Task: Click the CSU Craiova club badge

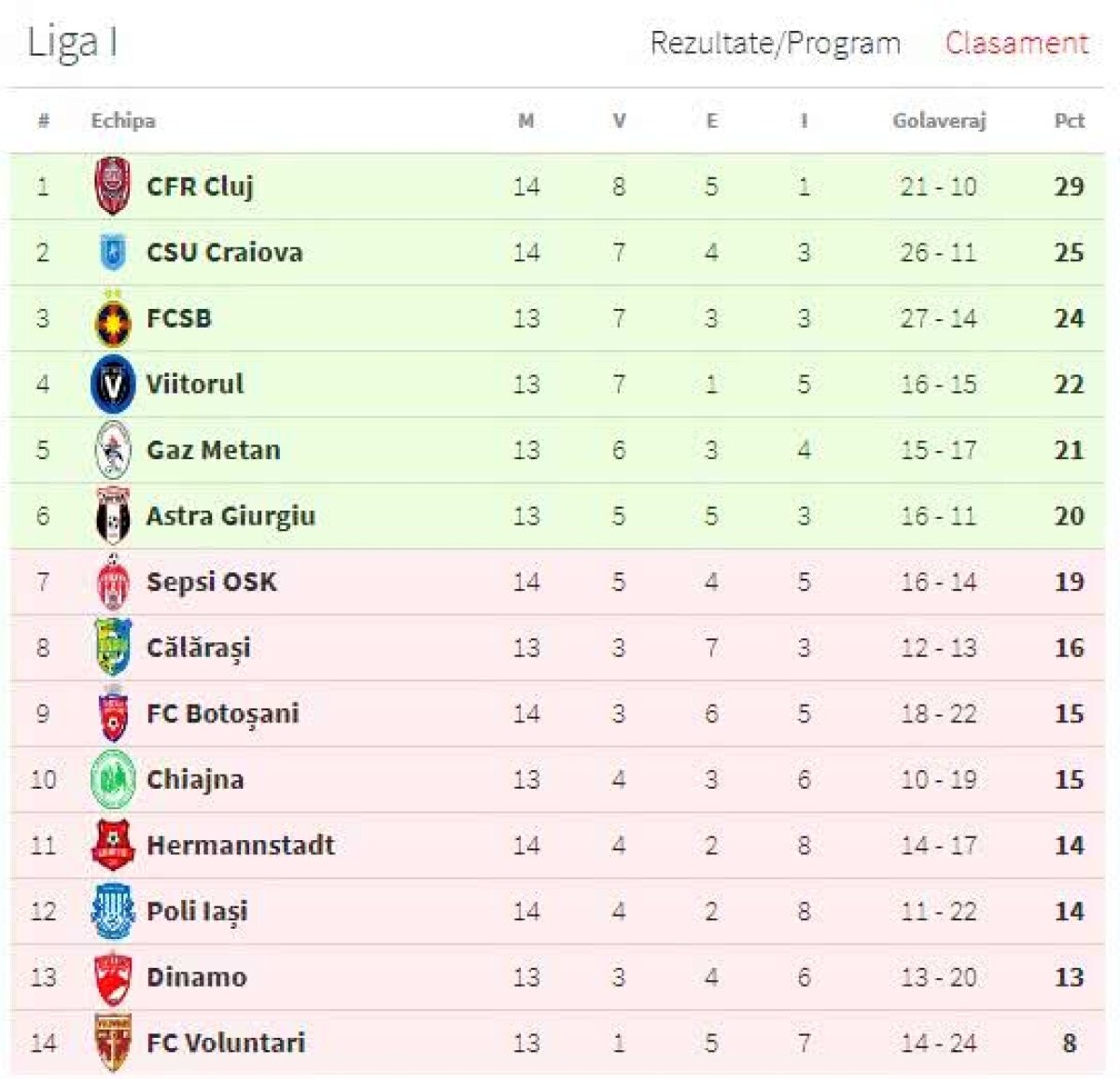Action: [x=114, y=252]
